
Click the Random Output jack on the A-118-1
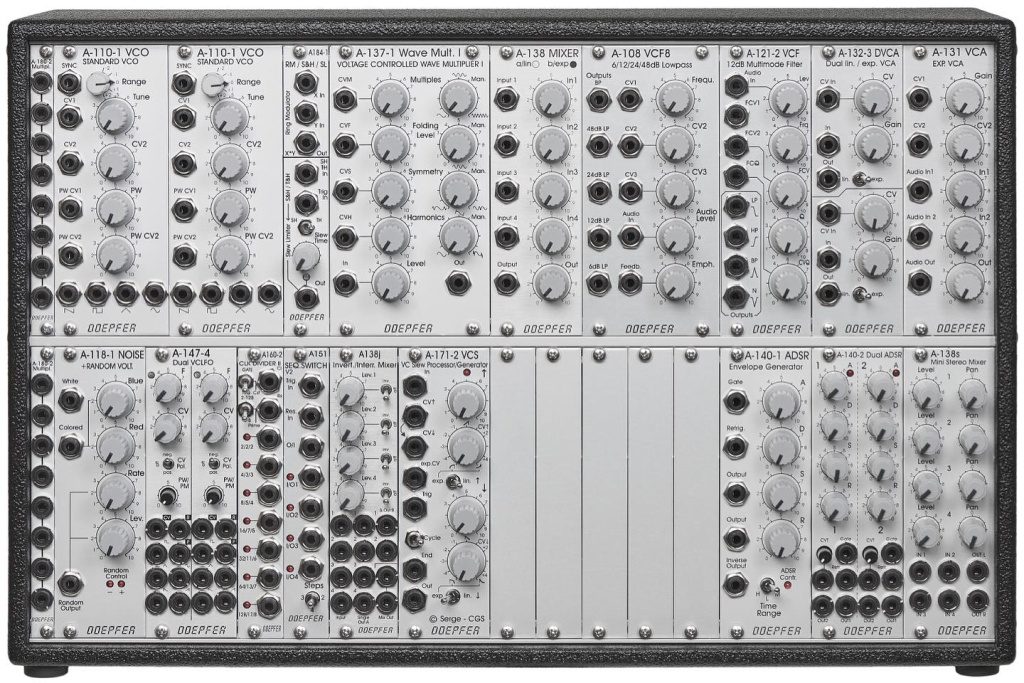point(70,583)
